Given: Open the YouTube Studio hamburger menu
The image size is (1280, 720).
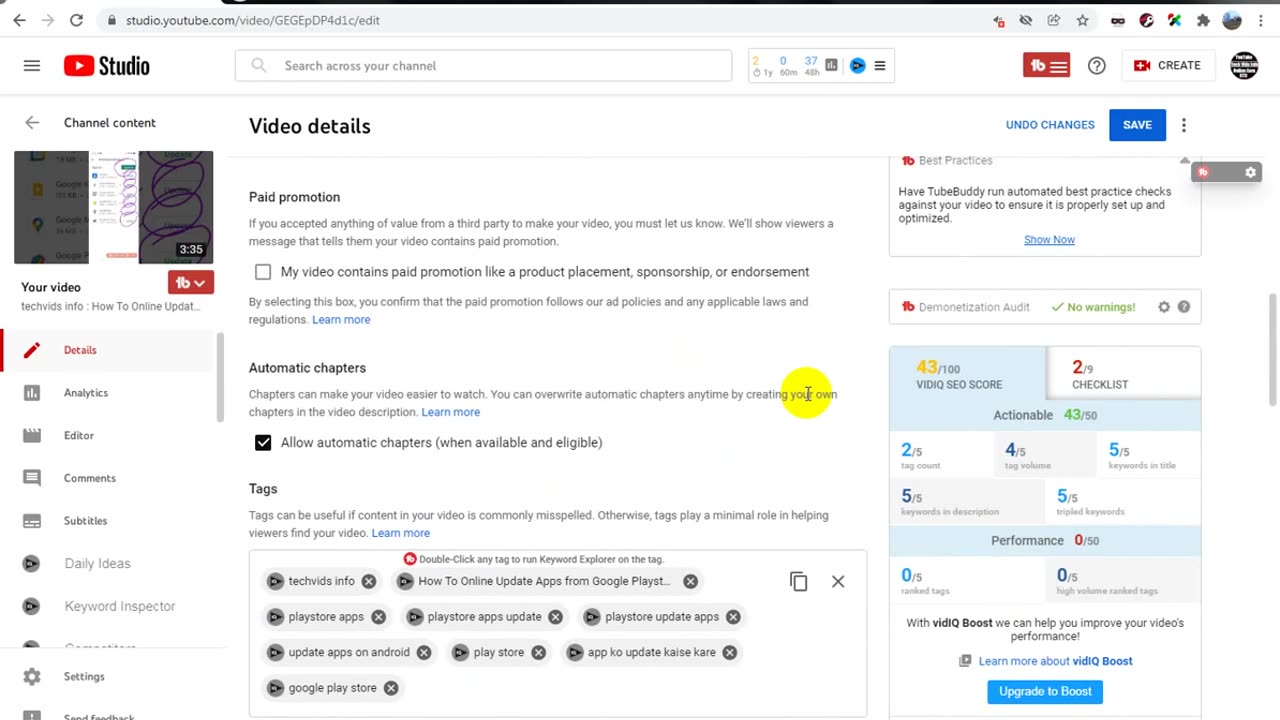Looking at the screenshot, I should coord(32,66).
